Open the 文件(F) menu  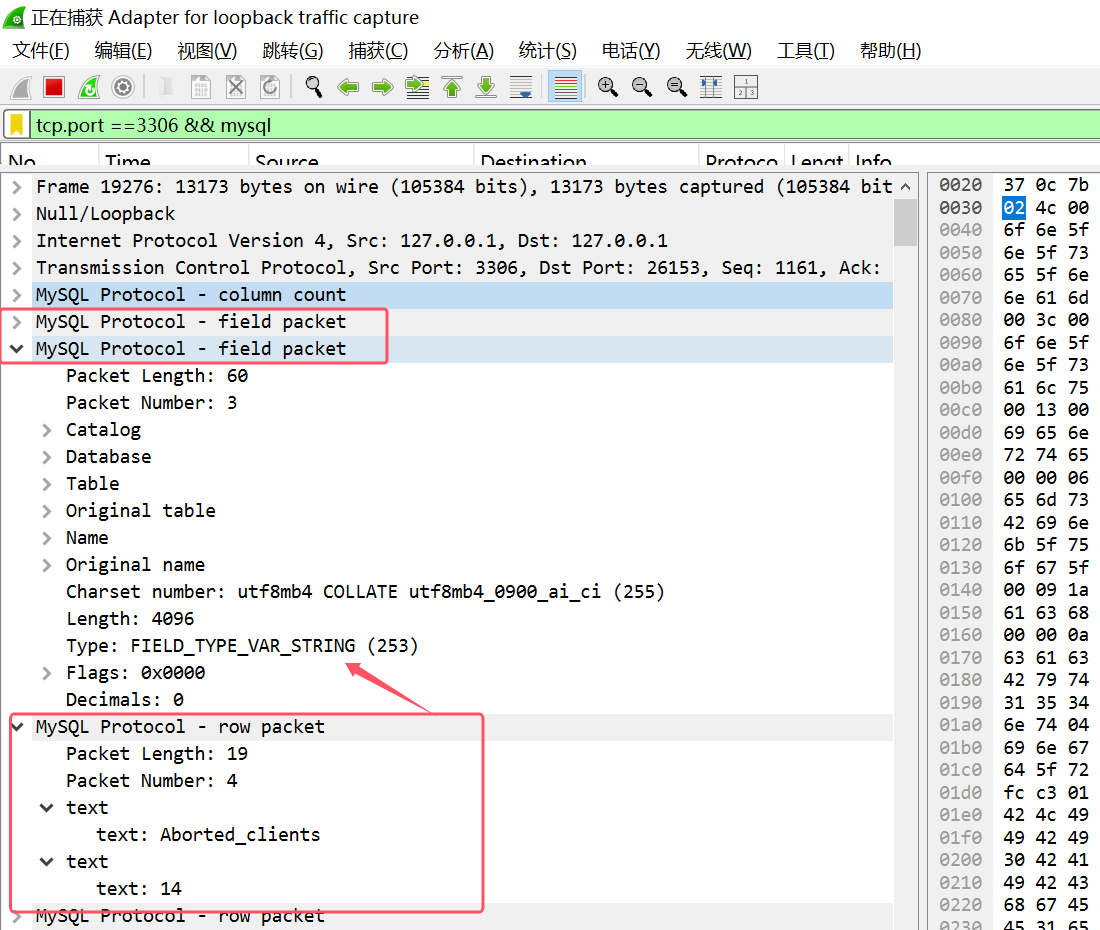click(x=41, y=50)
